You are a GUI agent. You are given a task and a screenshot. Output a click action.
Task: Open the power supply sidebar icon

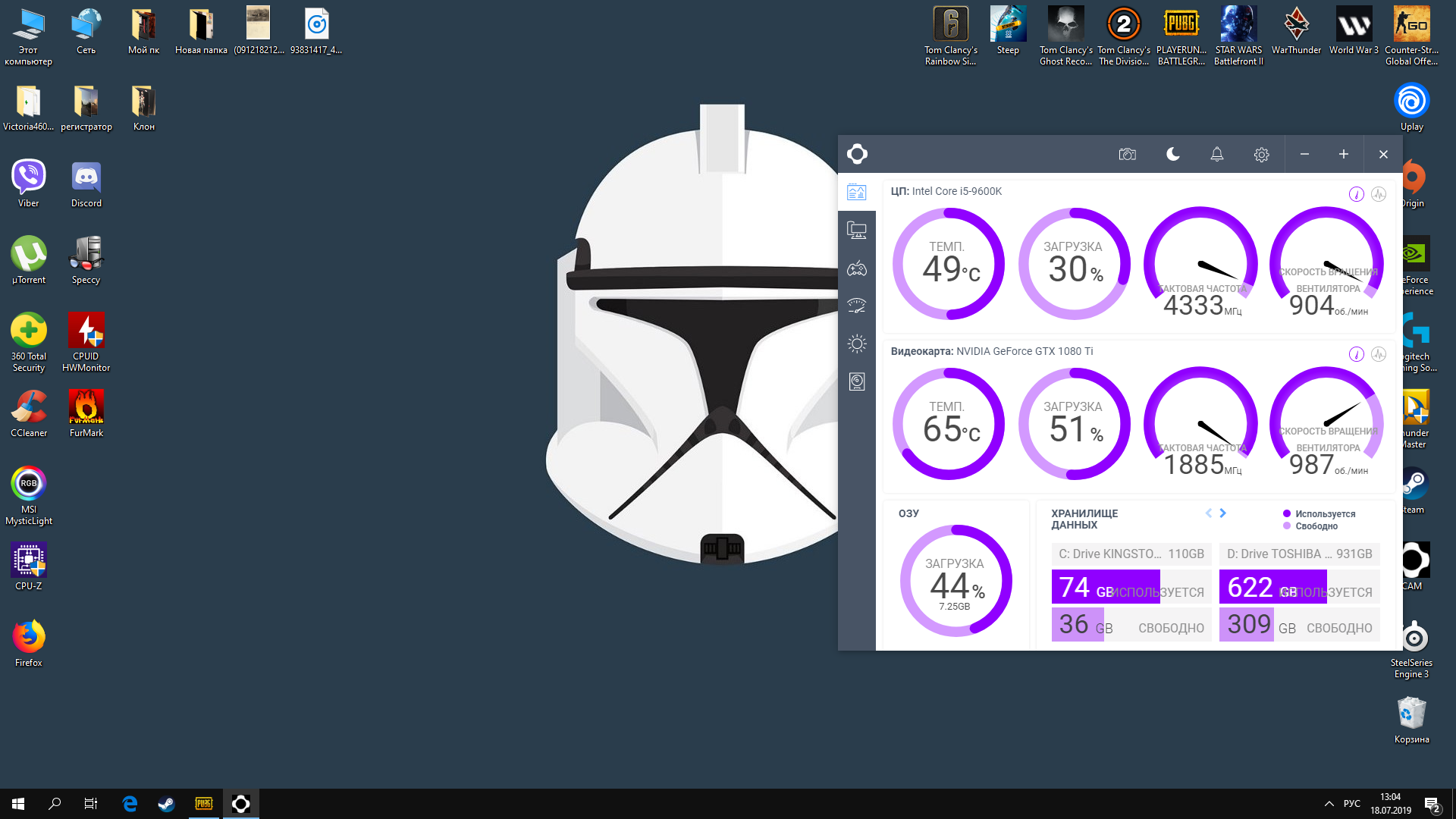pos(857,381)
